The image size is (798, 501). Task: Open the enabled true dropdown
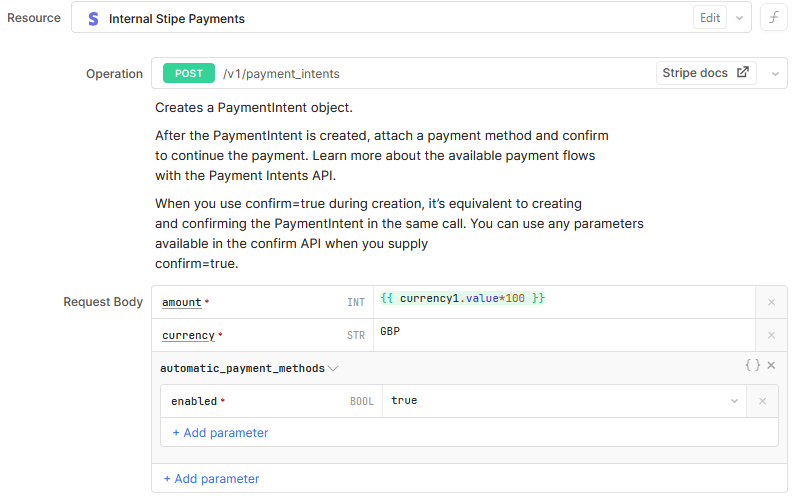tap(734, 401)
